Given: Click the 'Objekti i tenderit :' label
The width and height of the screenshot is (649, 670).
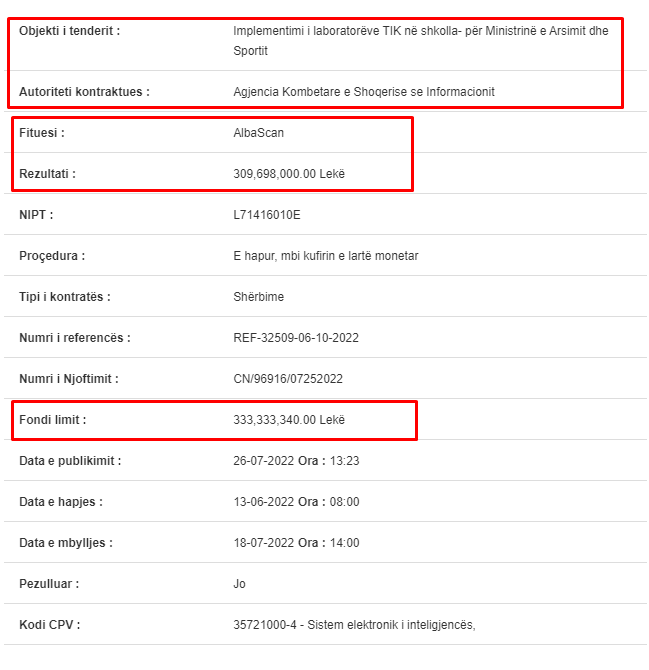Looking at the screenshot, I should [69, 31].
